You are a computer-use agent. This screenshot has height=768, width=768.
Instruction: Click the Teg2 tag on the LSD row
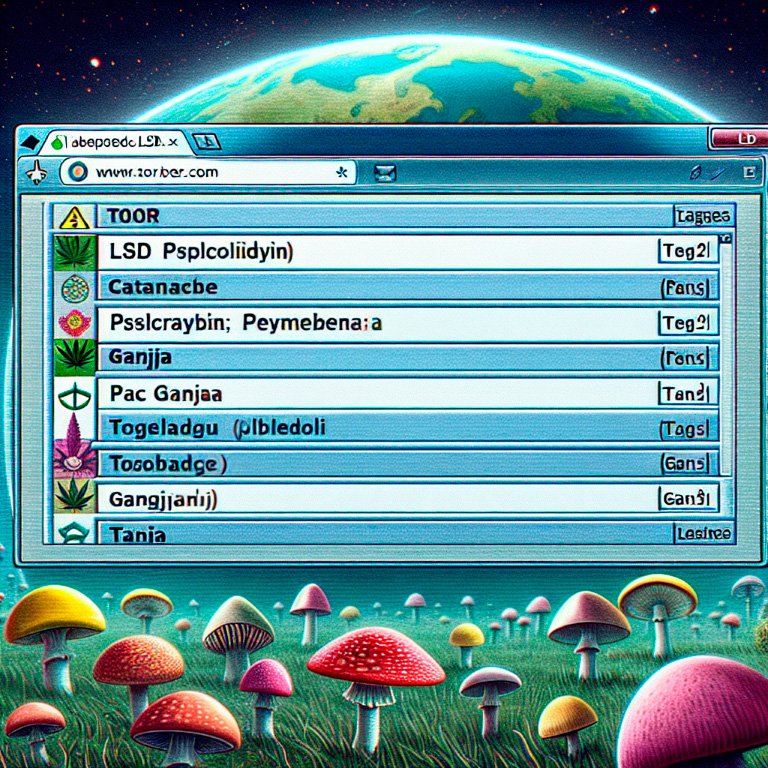pos(686,252)
